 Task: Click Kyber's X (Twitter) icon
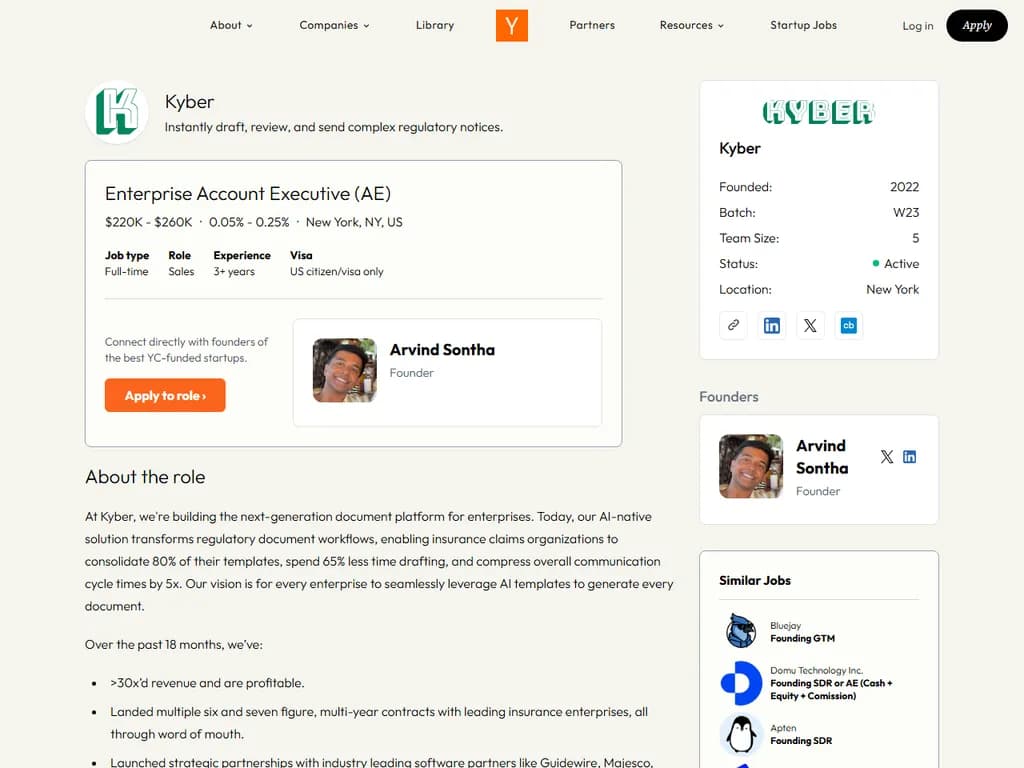(810, 325)
